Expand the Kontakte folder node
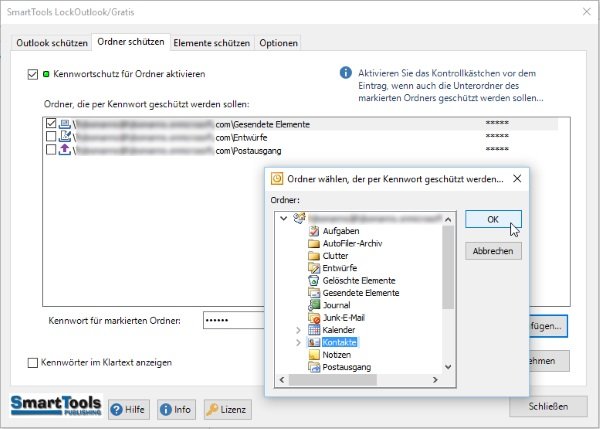The width and height of the screenshot is (600, 429). (298, 343)
